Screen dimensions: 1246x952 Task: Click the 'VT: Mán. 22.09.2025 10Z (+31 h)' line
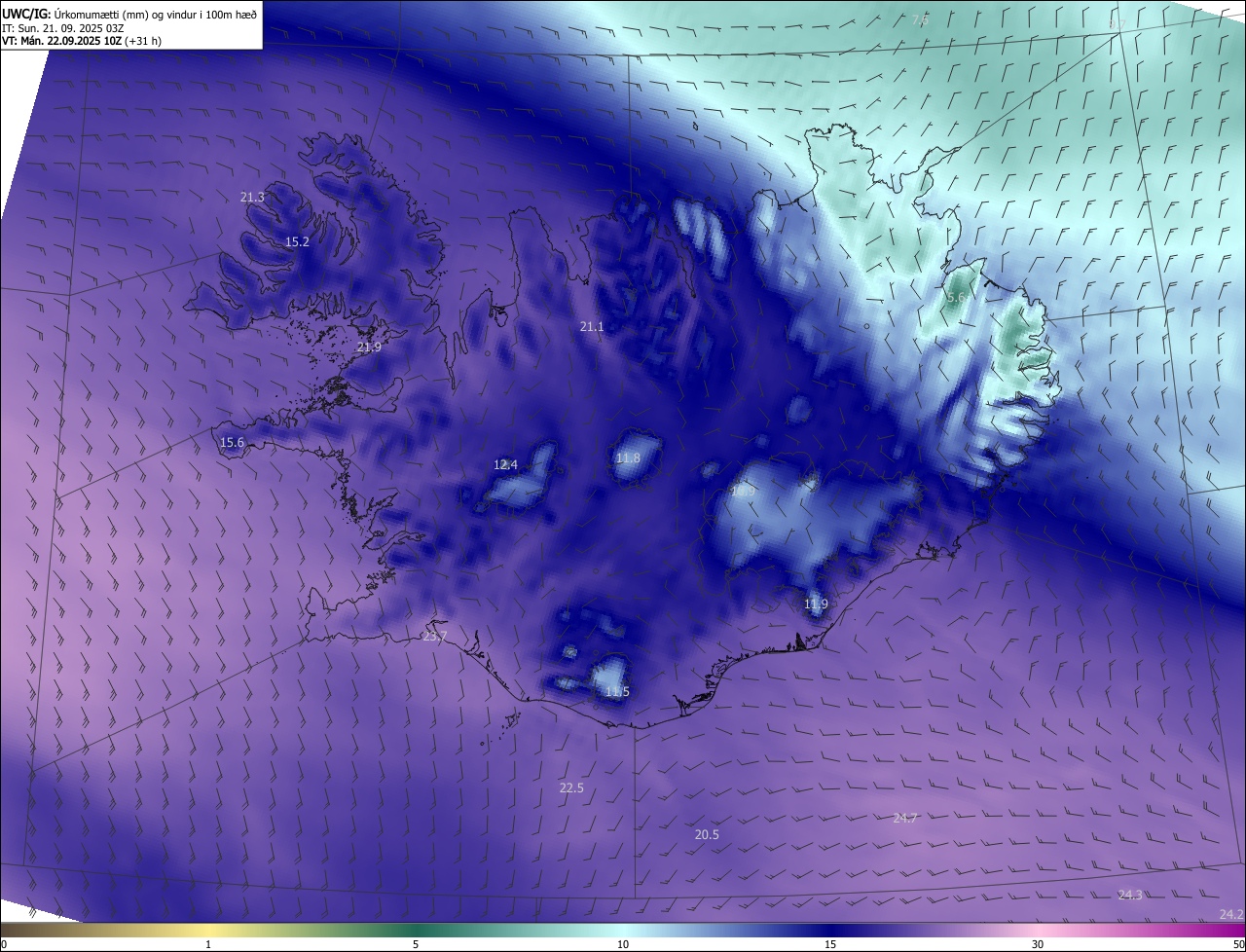tap(81, 41)
